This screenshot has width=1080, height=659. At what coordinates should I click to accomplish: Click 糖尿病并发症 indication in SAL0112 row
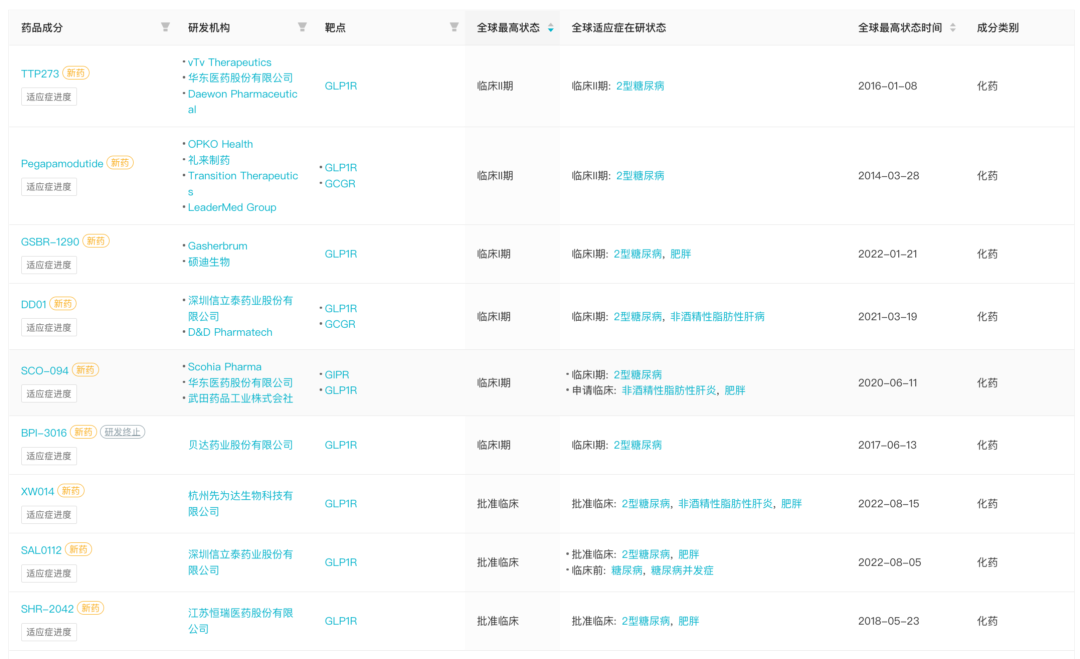point(682,570)
